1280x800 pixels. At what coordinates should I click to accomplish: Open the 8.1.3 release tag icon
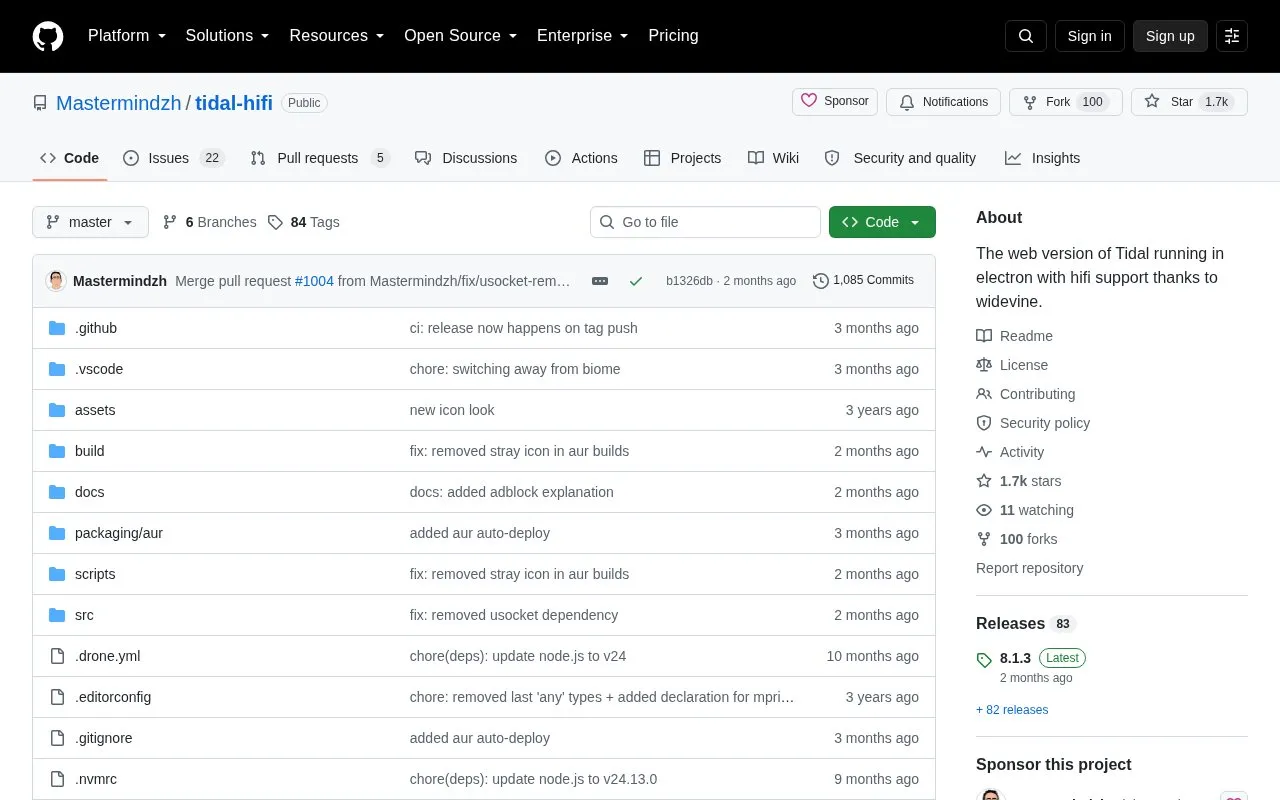984,659
